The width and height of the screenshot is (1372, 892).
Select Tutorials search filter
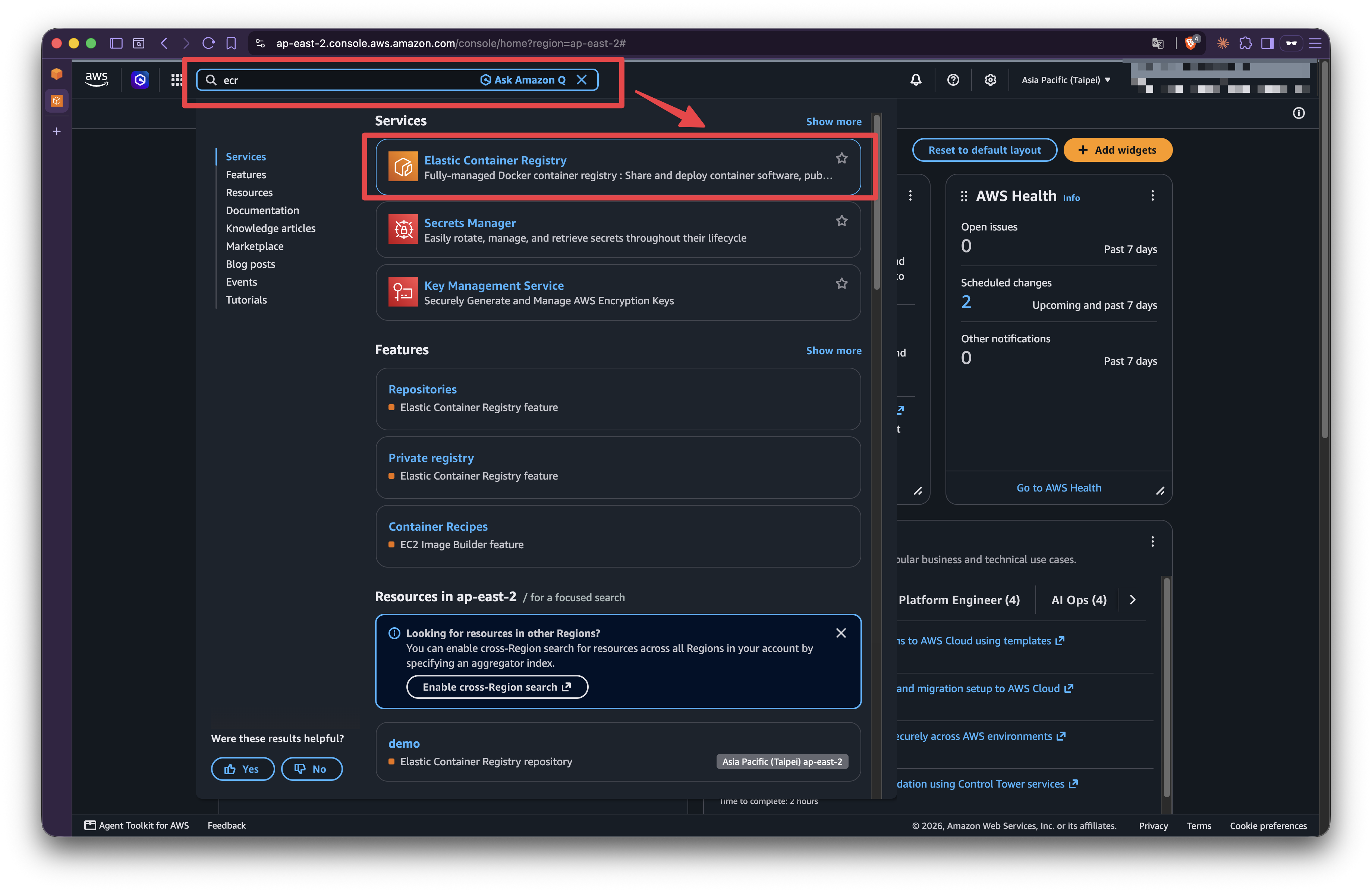[x=246, y=299]
